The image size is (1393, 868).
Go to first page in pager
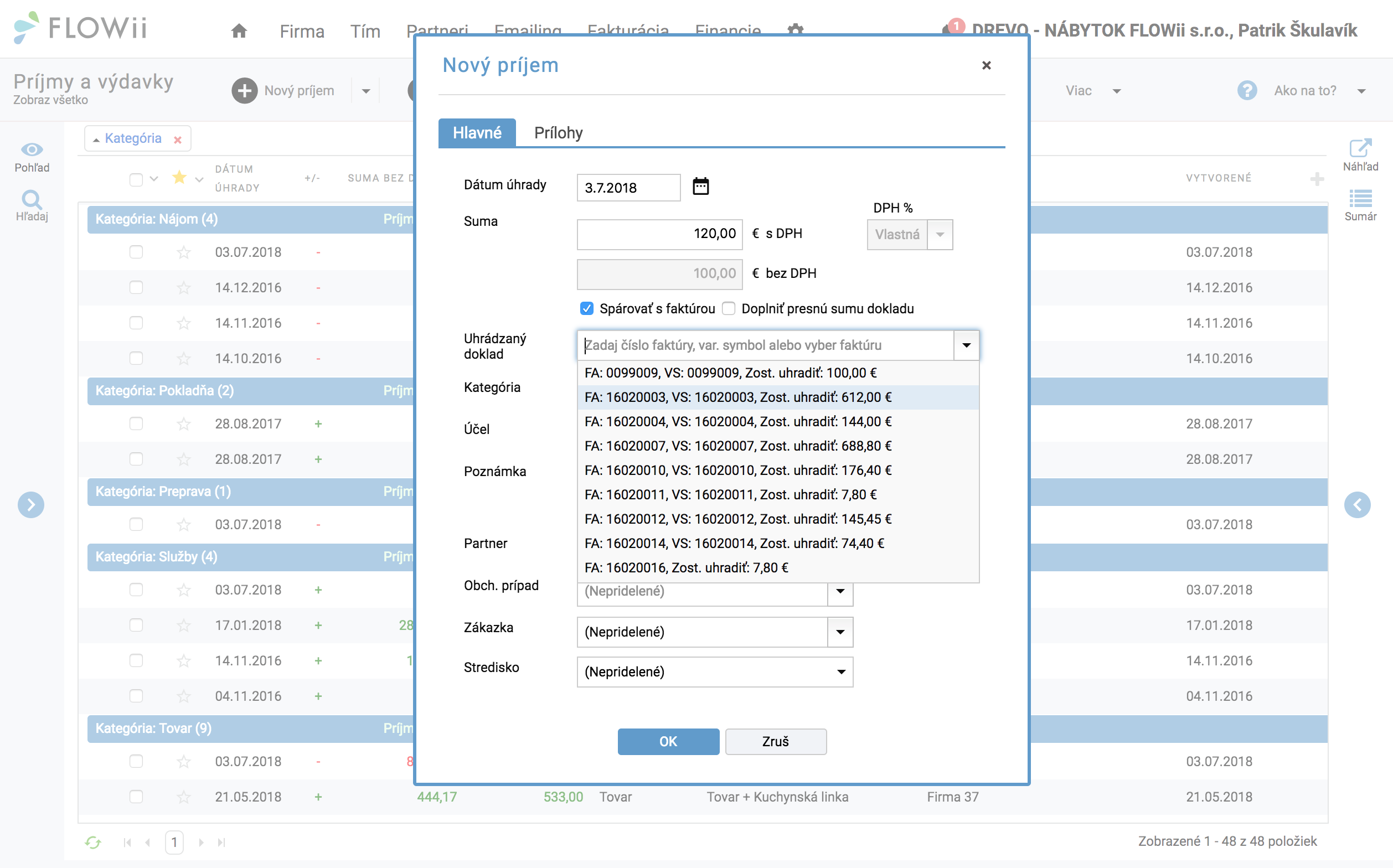[127, 842]
